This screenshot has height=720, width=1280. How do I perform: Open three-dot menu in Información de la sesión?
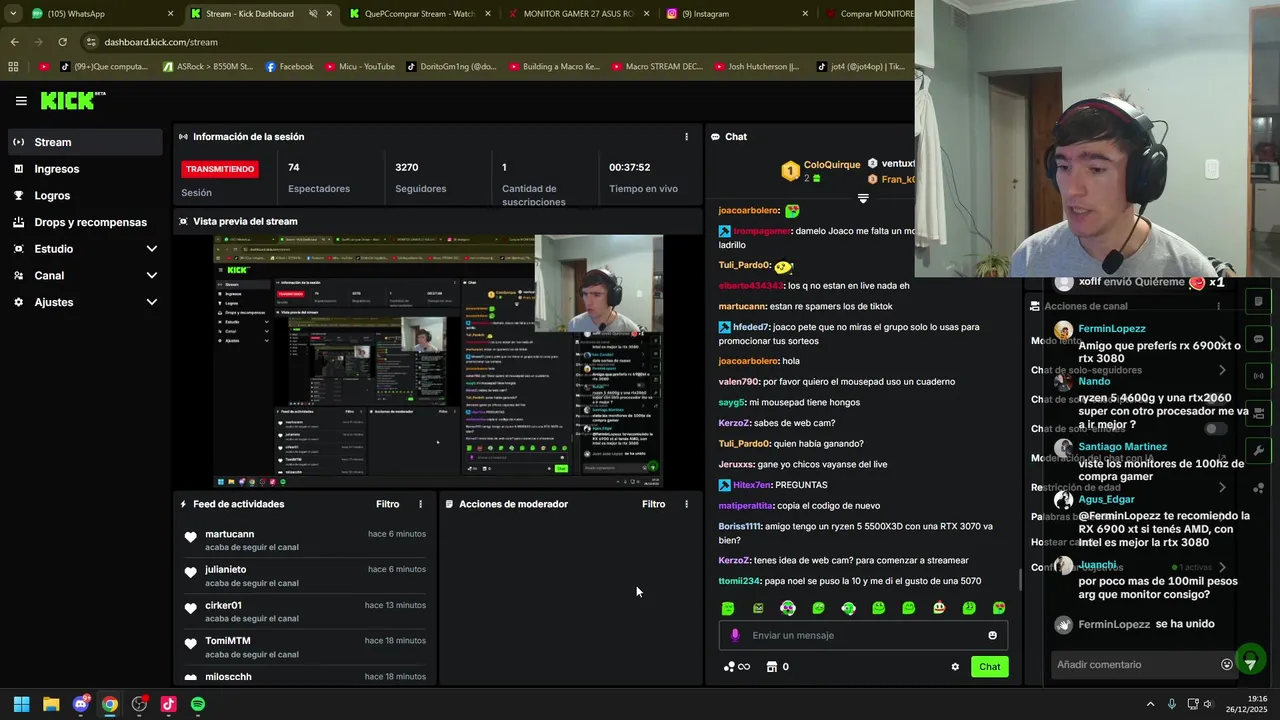click(x=686, y=136)
